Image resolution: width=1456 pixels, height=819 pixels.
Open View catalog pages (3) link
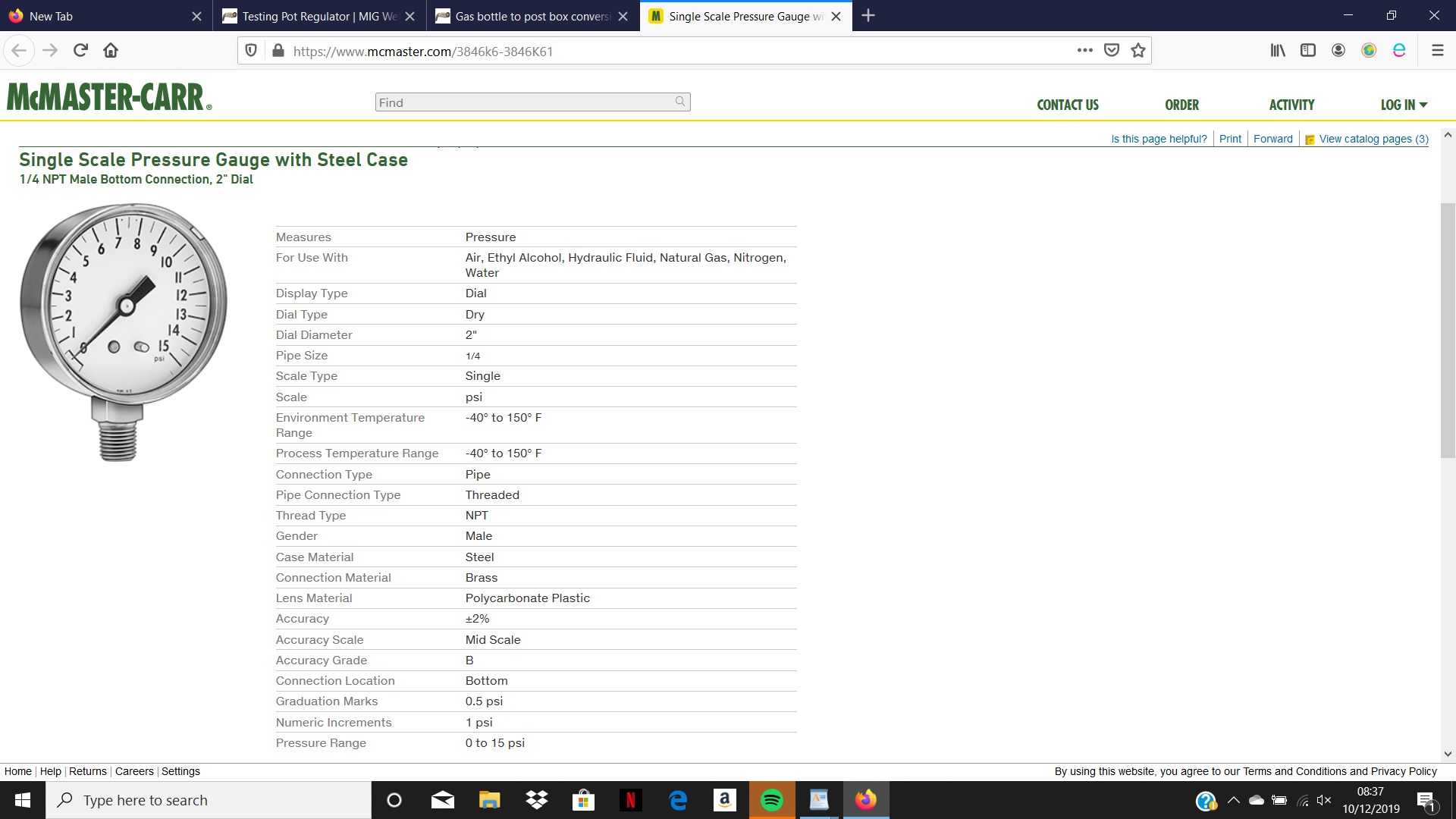coord(1373,140)
